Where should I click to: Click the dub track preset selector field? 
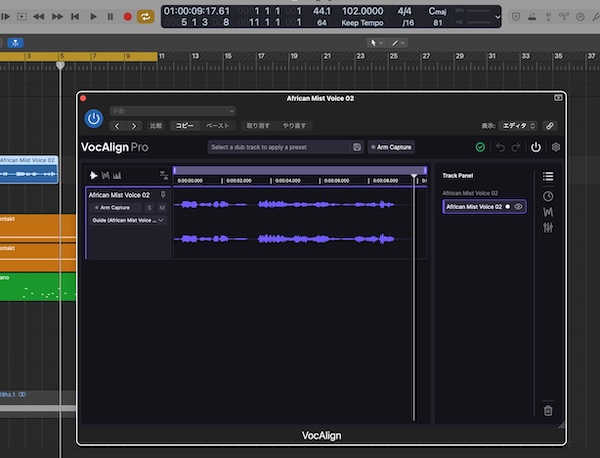279,147
